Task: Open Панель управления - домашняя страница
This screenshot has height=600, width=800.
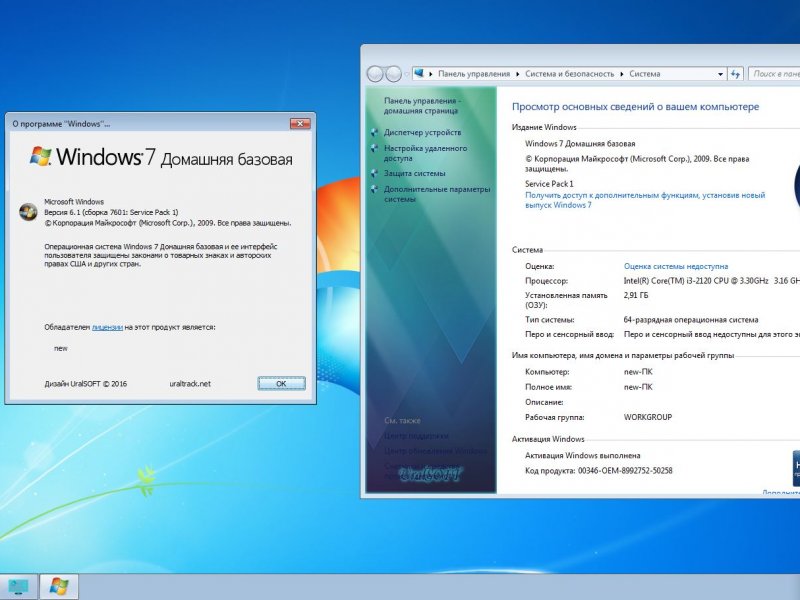Action: pos(421,106)
